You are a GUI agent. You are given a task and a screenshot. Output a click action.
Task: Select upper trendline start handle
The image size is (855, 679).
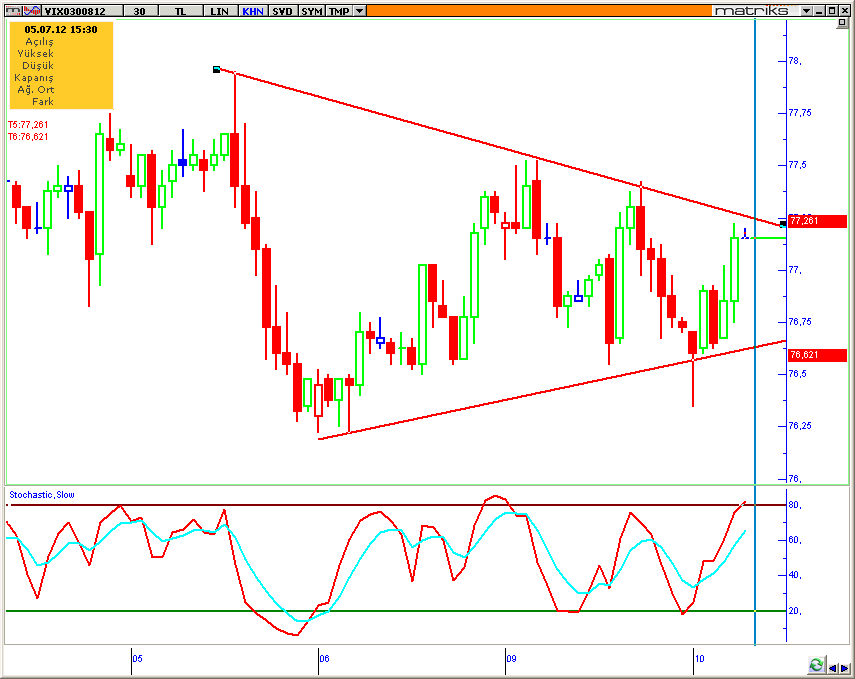pos(216,69)
